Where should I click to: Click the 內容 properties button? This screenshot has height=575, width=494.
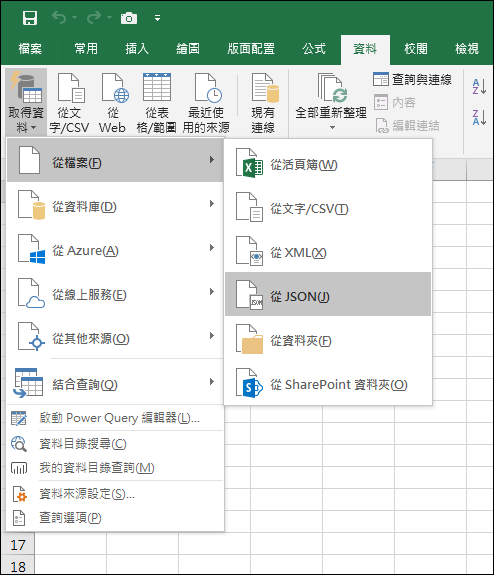click(395, 102)
